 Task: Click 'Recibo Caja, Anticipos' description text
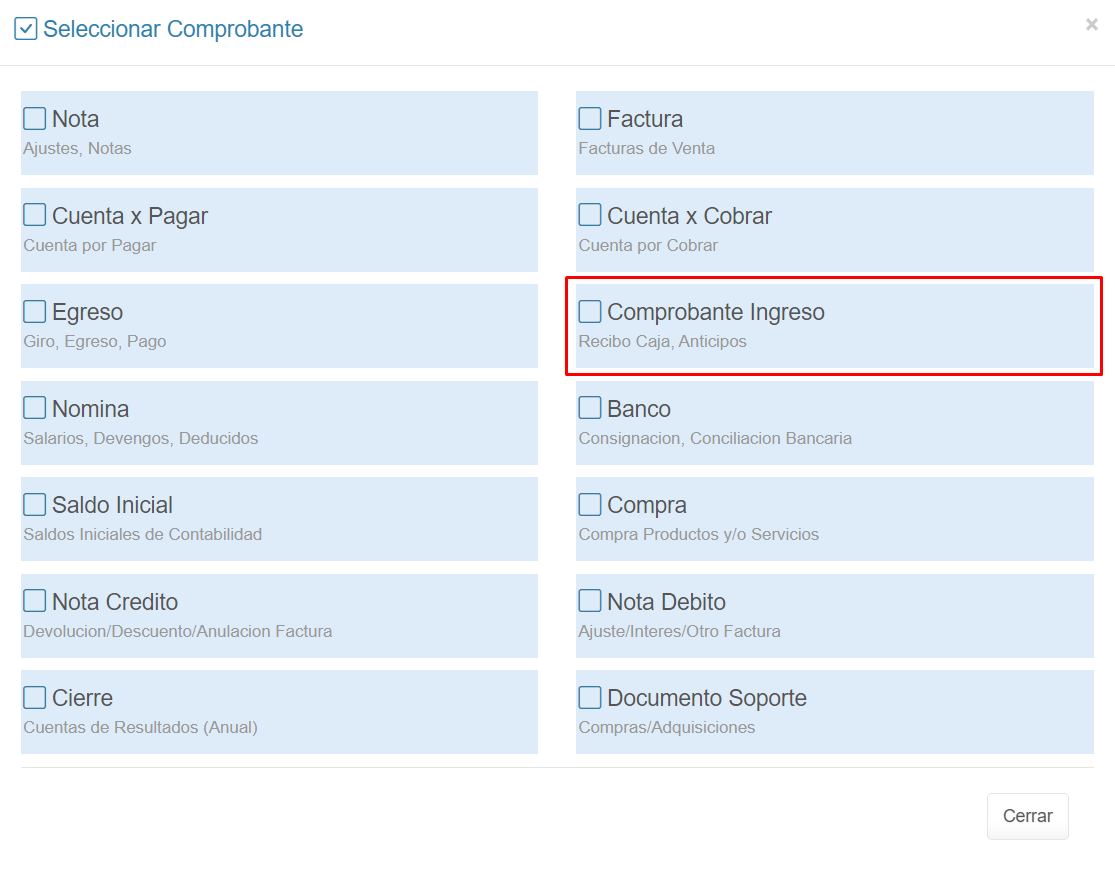[662, 342]
